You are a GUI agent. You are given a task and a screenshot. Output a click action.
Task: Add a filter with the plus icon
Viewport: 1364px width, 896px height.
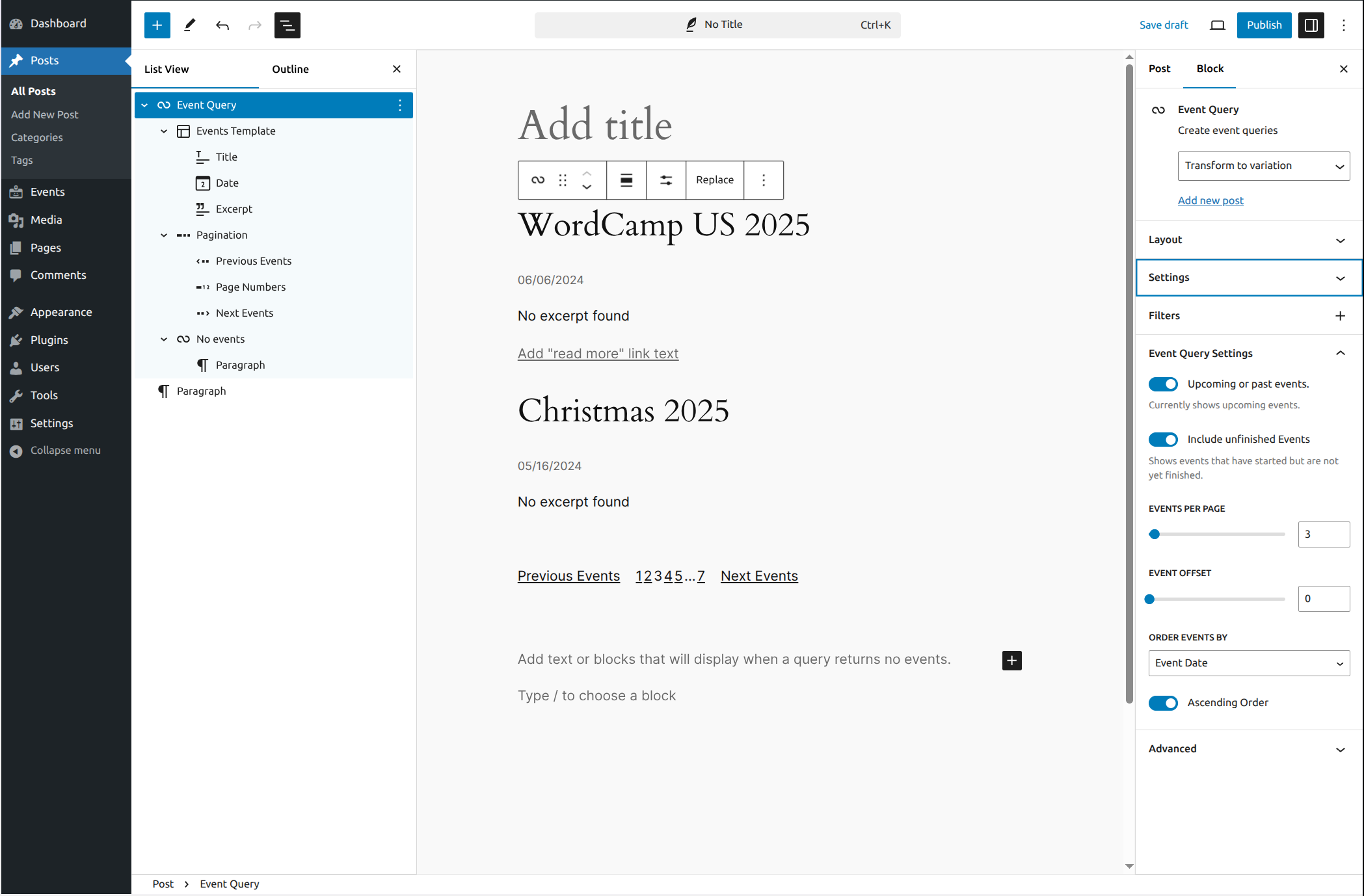point(1341,316)
